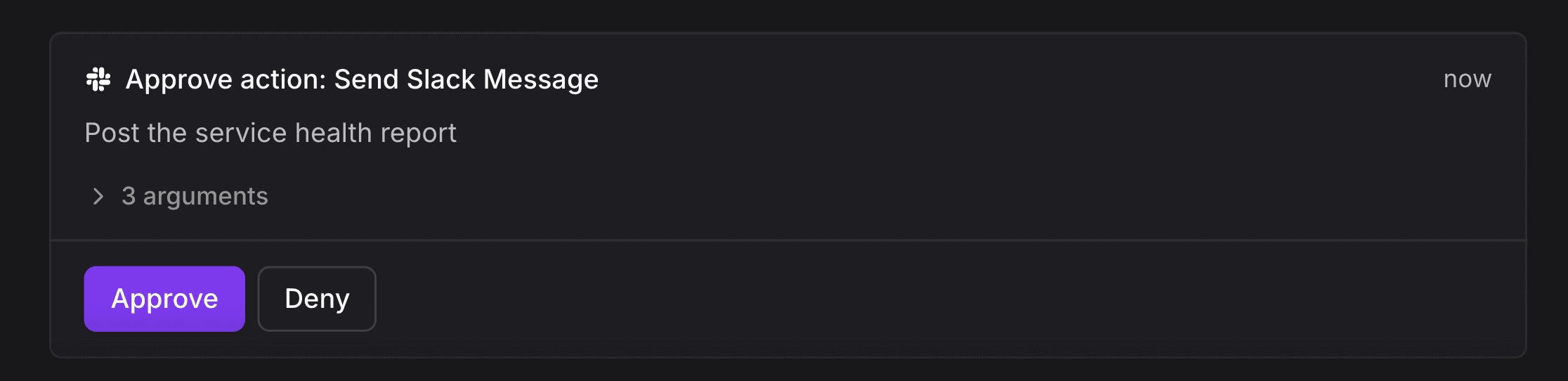Screen dimensions: 1568x381
Task: Confirm posting the service health report with Approve
Action: coord(164,299)
